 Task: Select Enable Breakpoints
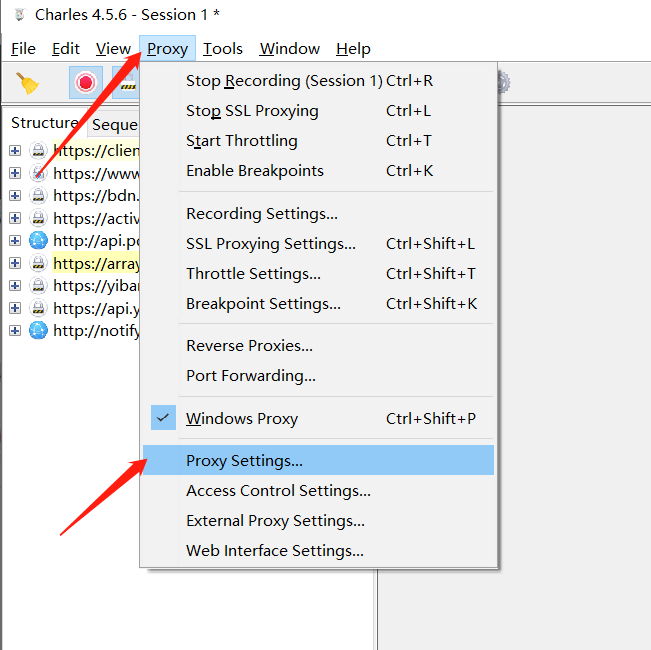[318, 171]
